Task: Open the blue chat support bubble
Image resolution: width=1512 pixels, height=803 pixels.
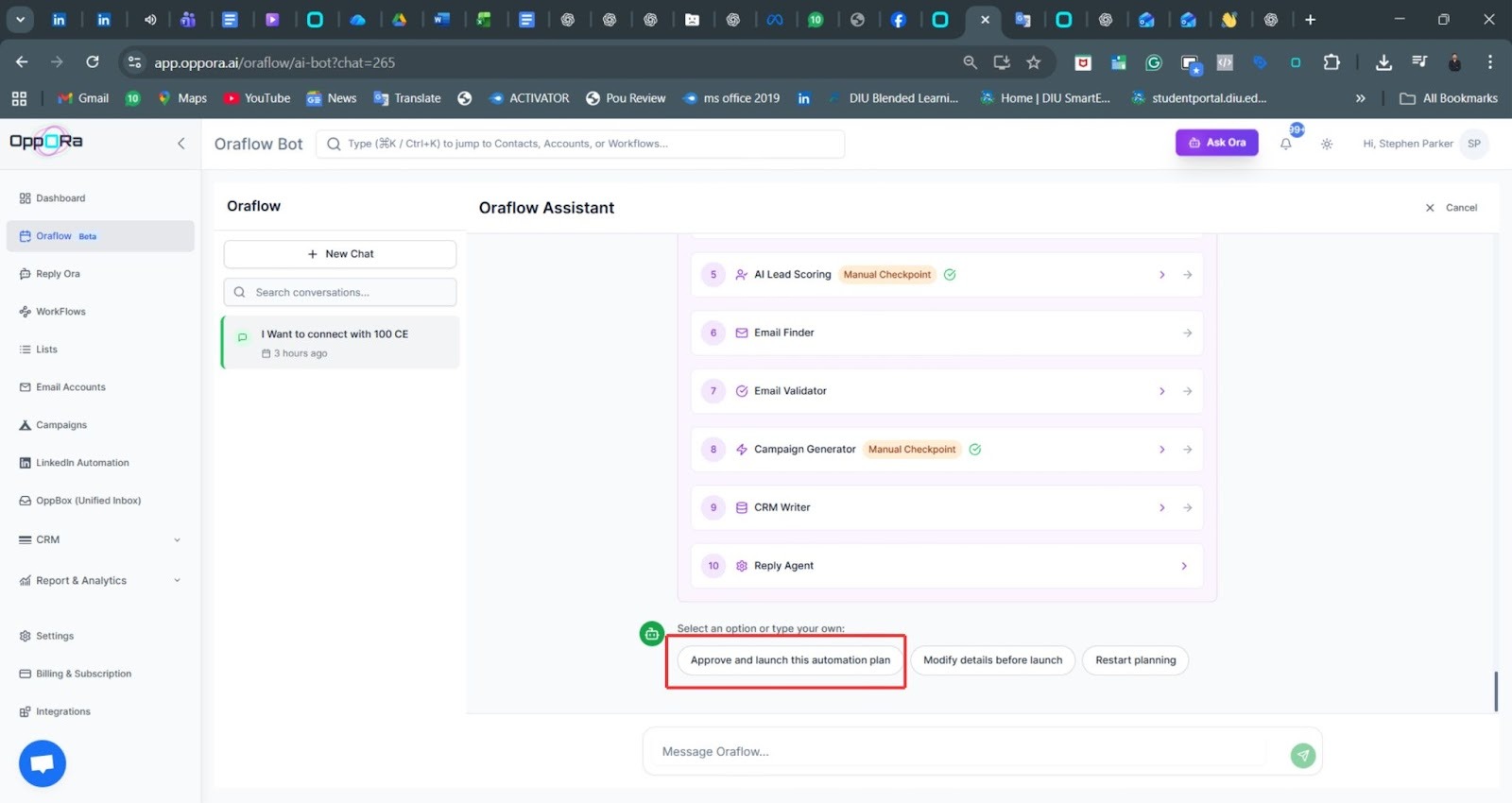Action: 43,763
